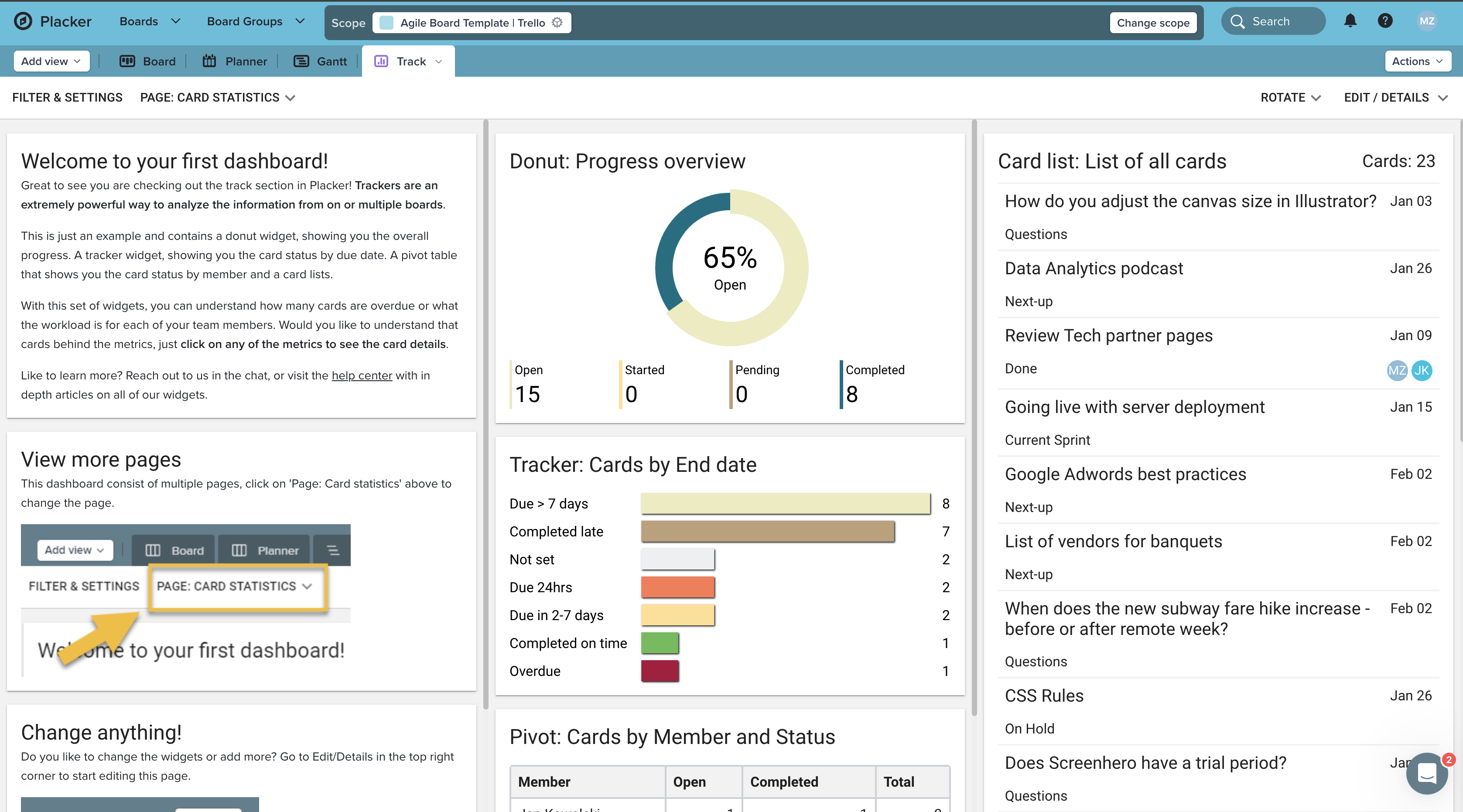Screen dimensions: 1463x812
Task: Click the scope settings gear icon
Action: (x=557, y=23)
